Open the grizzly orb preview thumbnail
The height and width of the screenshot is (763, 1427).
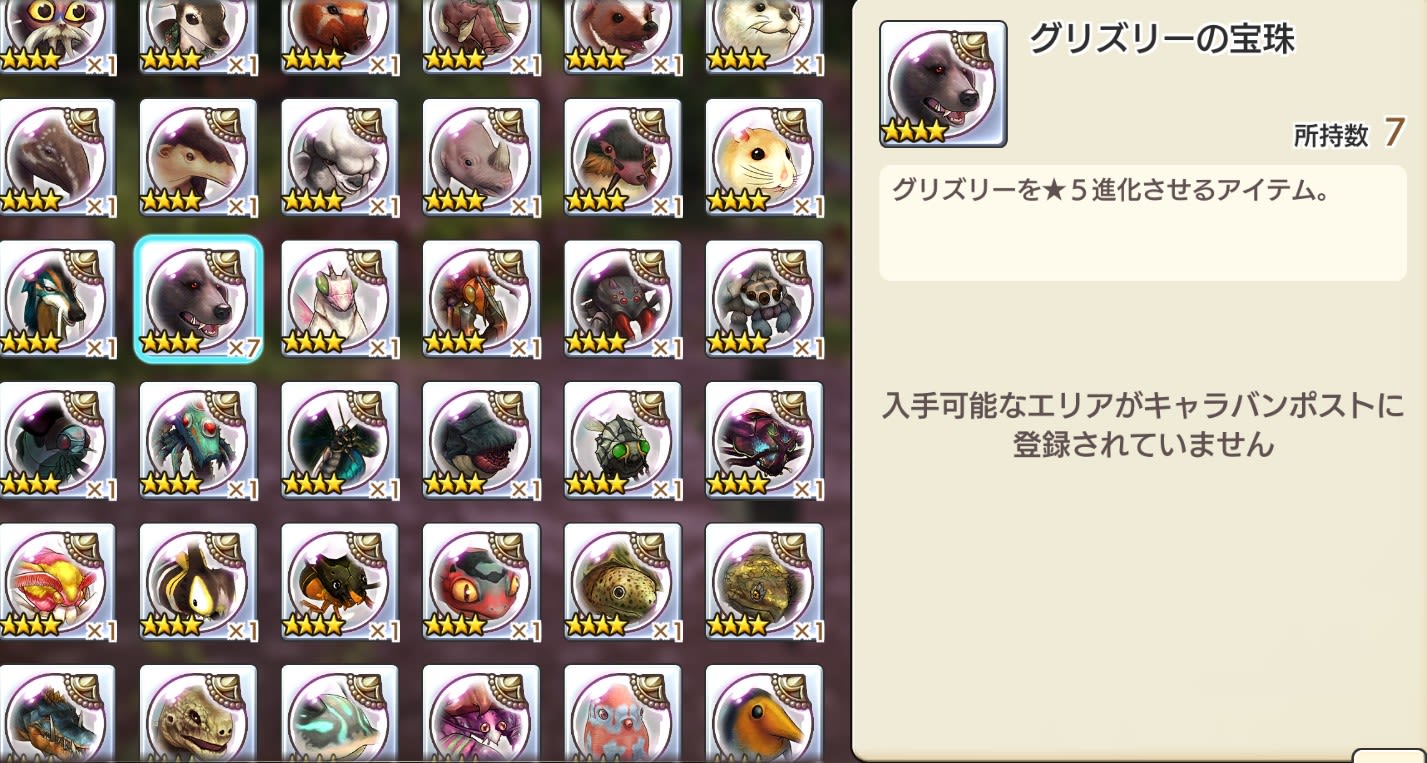[943, 84]
